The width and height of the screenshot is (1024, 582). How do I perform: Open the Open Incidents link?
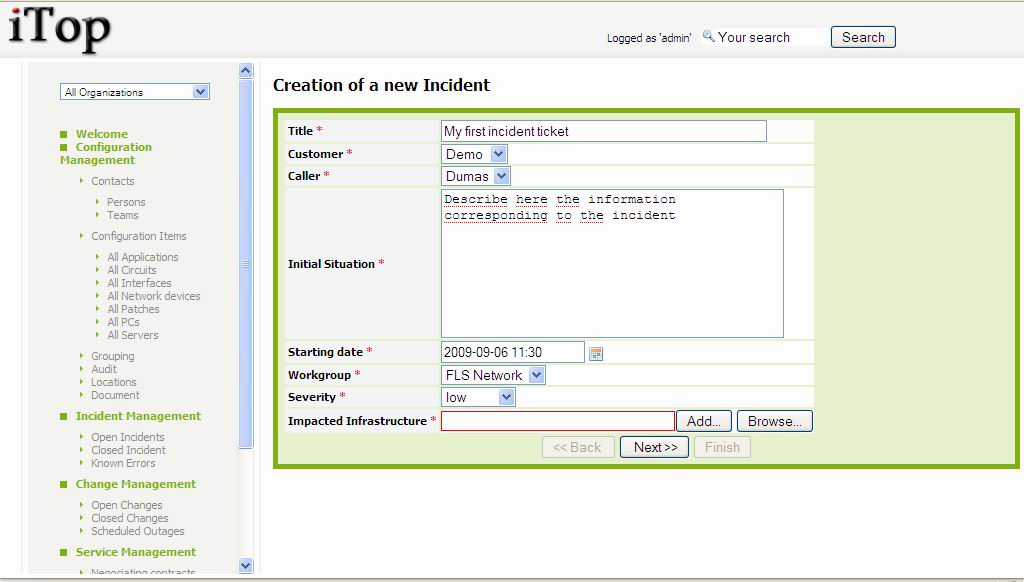127,437
